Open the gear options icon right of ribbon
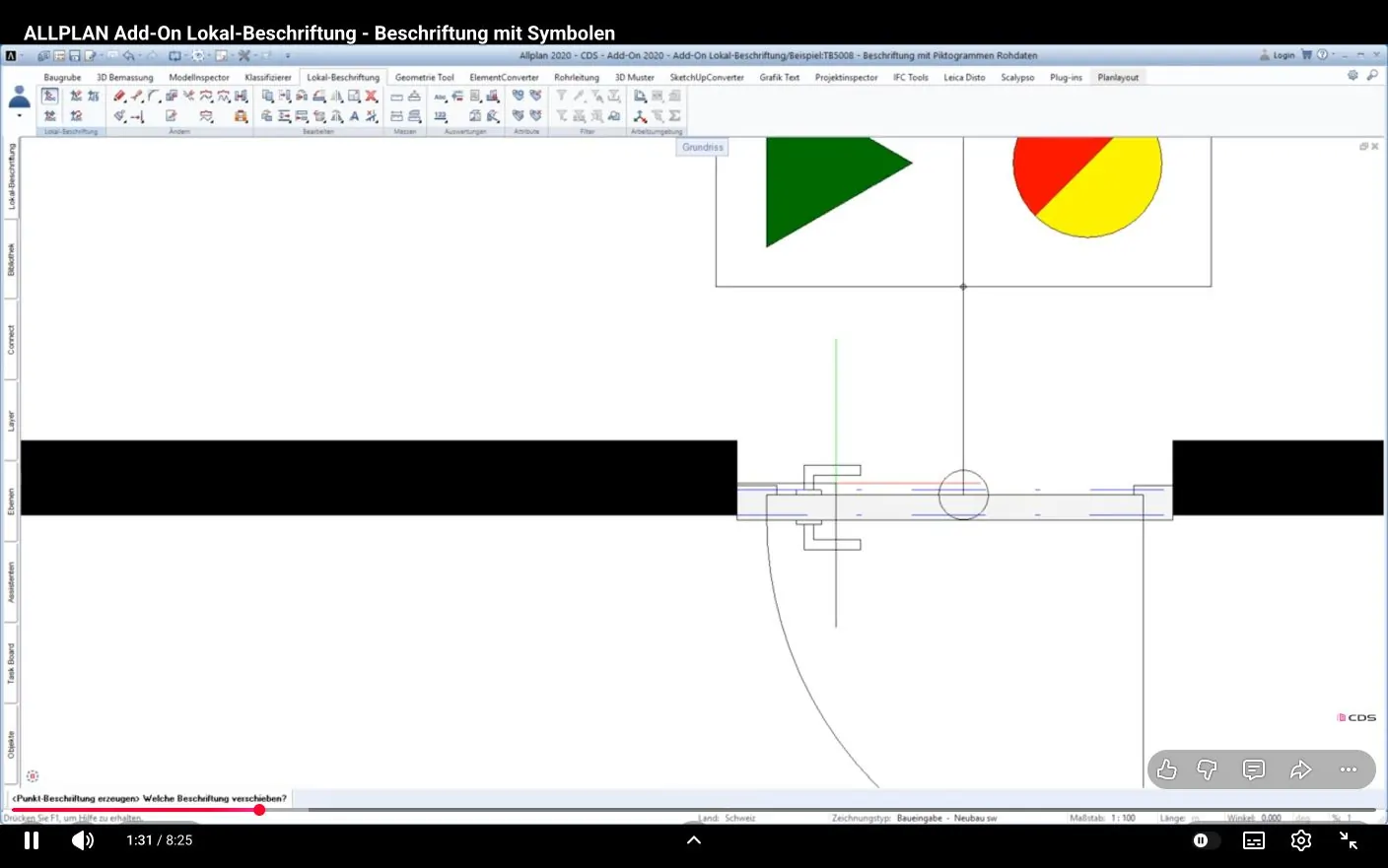The image size is (1388, 868). point(1353,75)
